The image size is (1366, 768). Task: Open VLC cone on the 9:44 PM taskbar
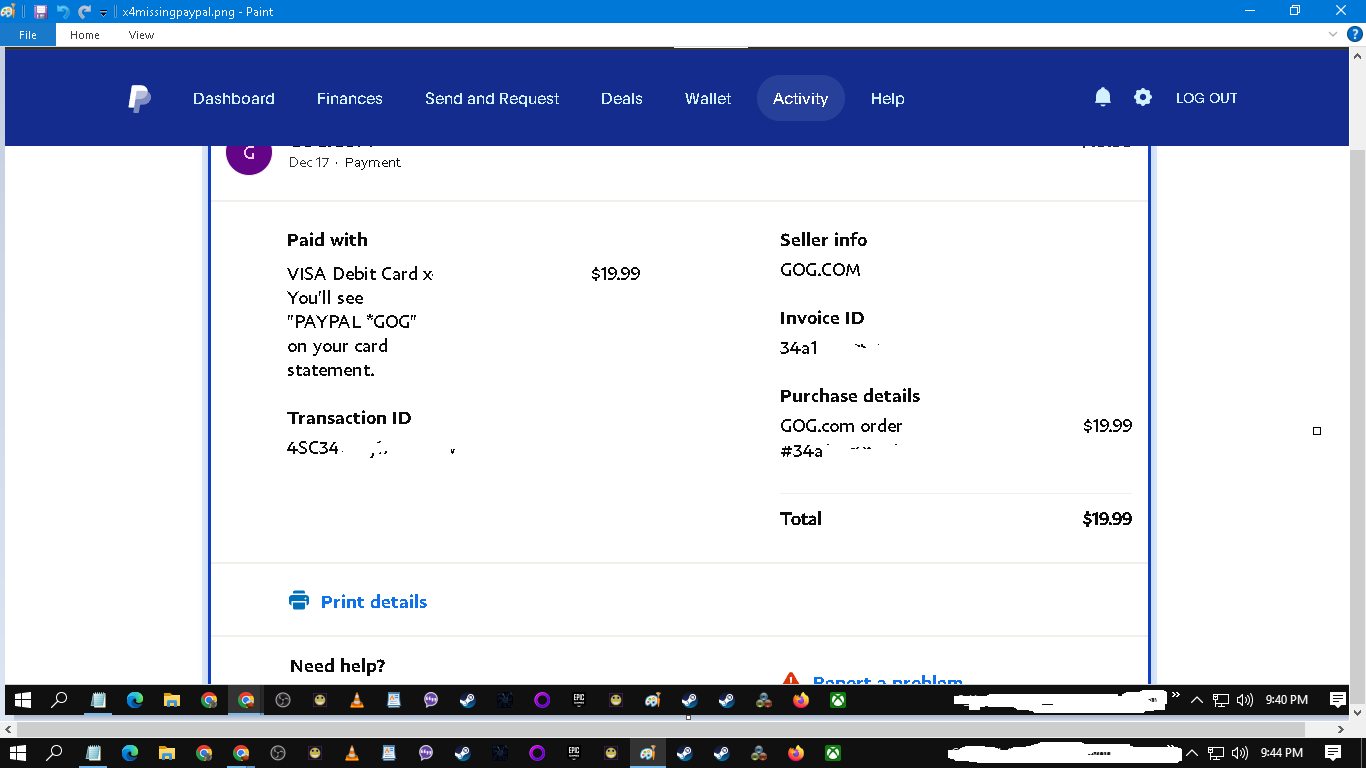pos(352,753)
